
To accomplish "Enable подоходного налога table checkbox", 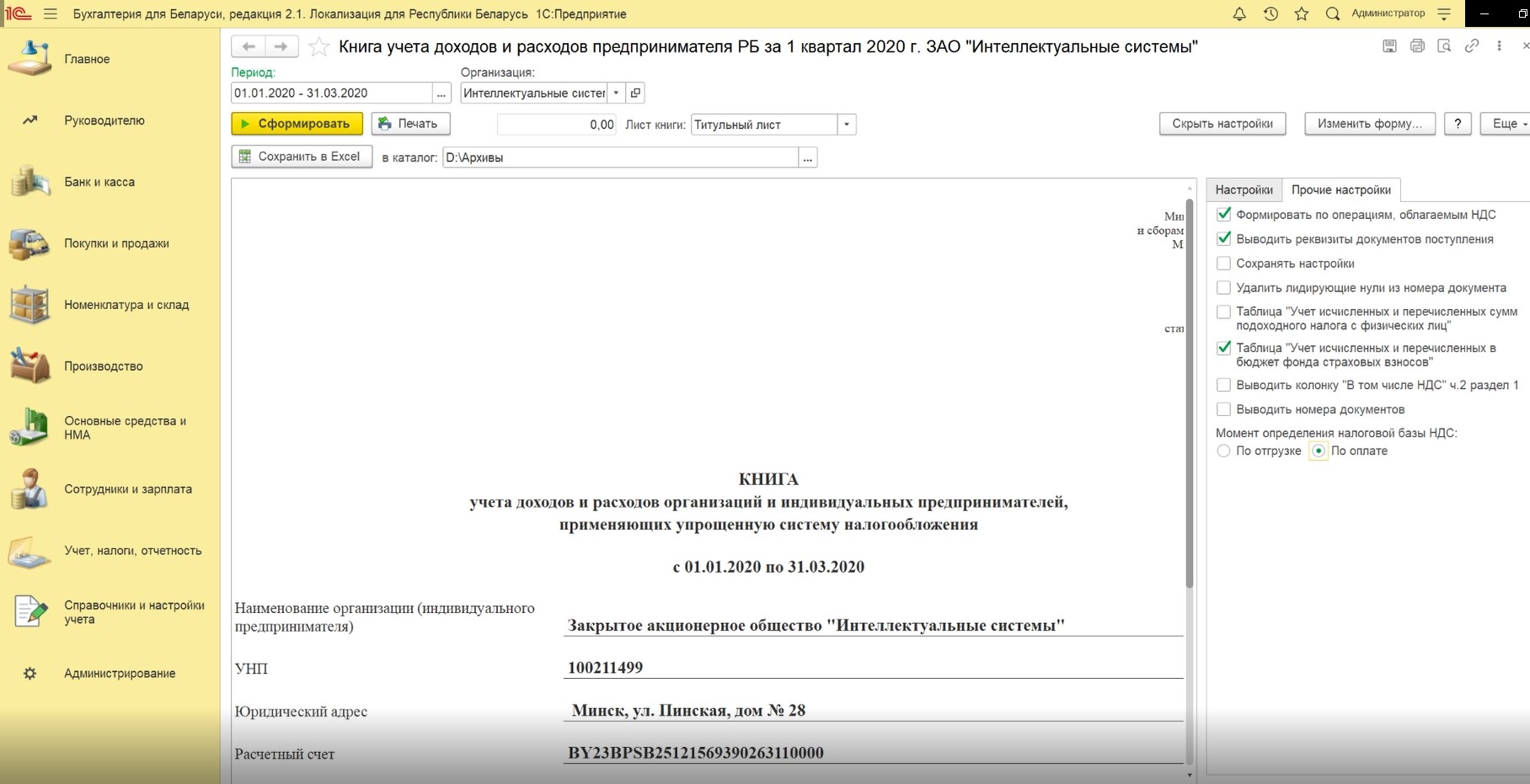I will [x=1224, y=312].
